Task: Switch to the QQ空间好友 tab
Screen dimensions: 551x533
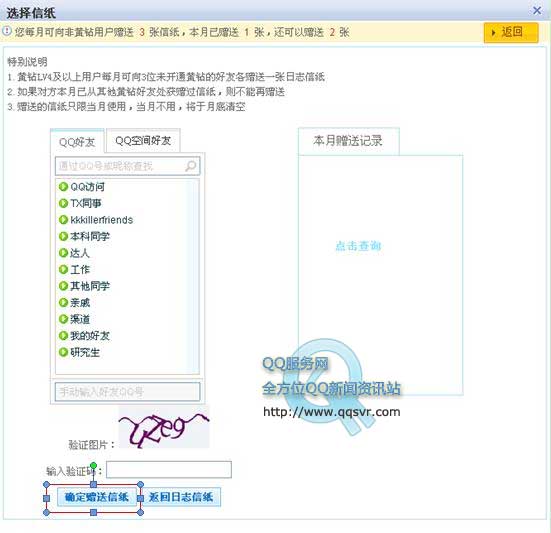Action: coord(143,141)
